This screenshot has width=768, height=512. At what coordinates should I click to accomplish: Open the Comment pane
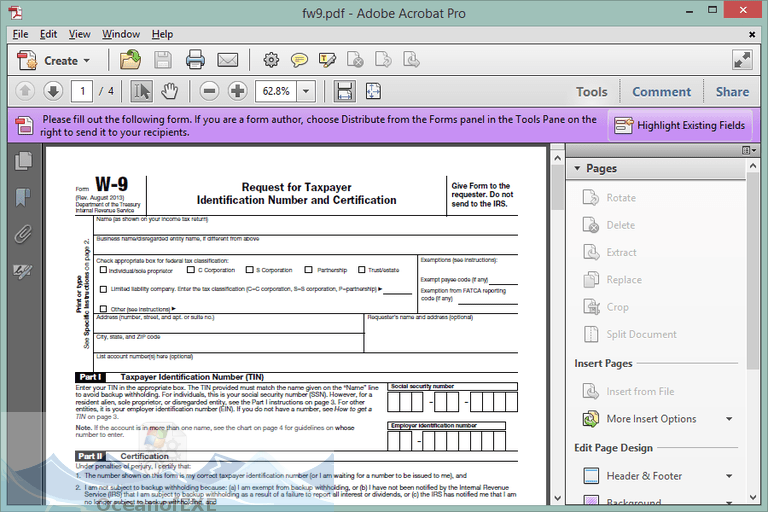click(x=661, y=92)
